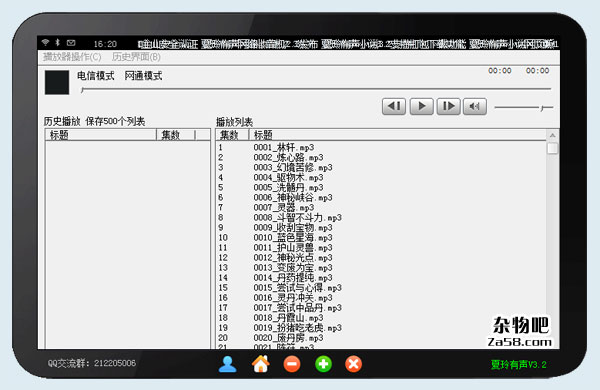600x390 pixels.
Task: Click the red X close icon
Action: (354, 364)
